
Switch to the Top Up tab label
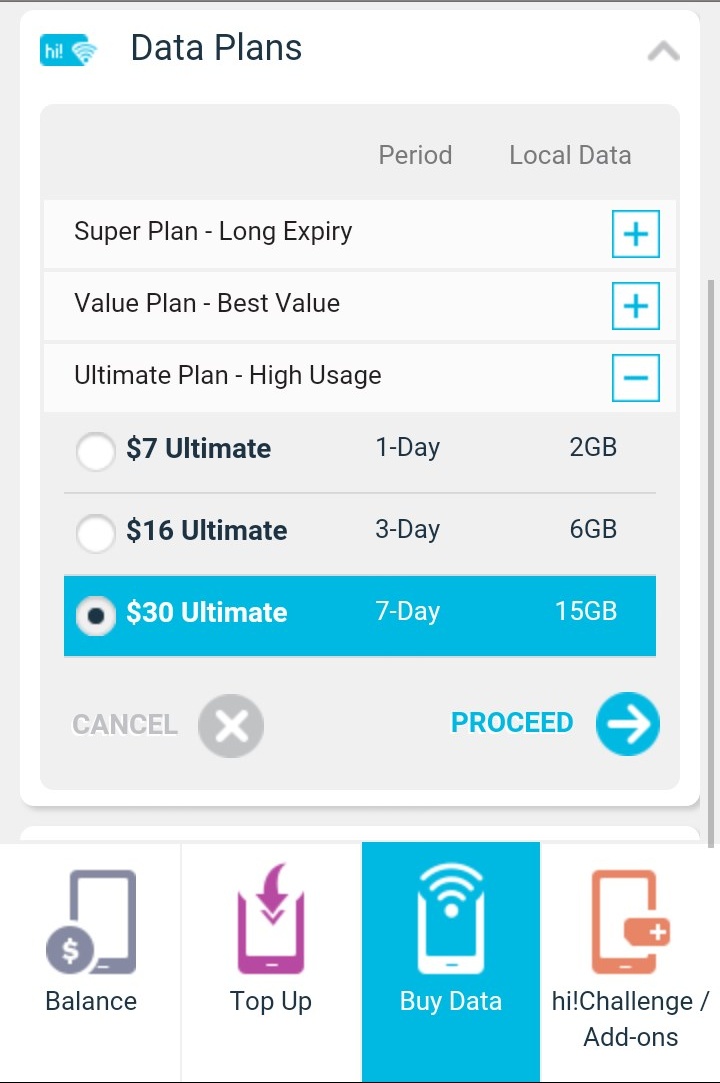tap(270, 1001)
